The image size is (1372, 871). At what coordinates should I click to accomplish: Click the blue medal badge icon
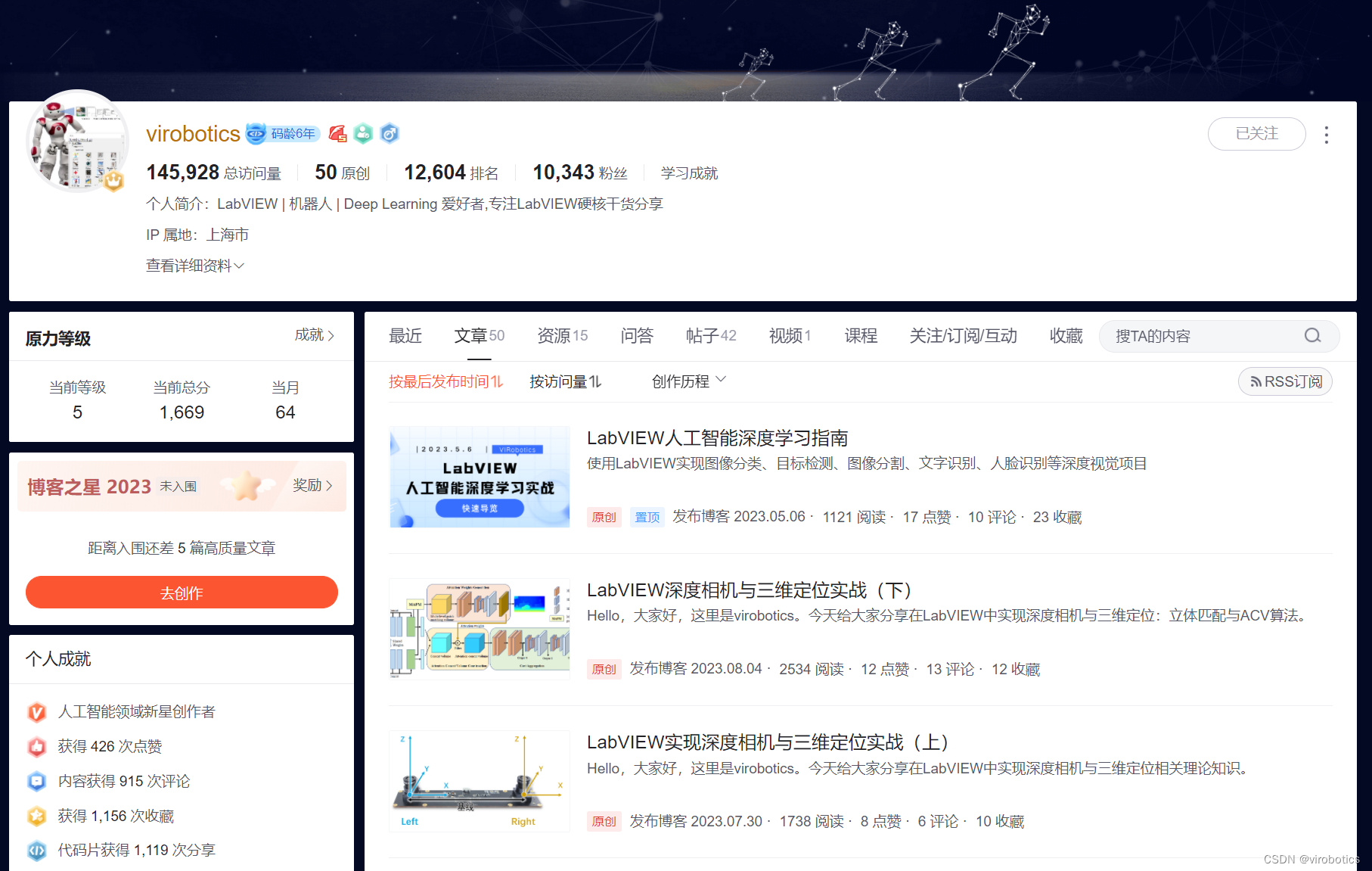pos(390,134)
